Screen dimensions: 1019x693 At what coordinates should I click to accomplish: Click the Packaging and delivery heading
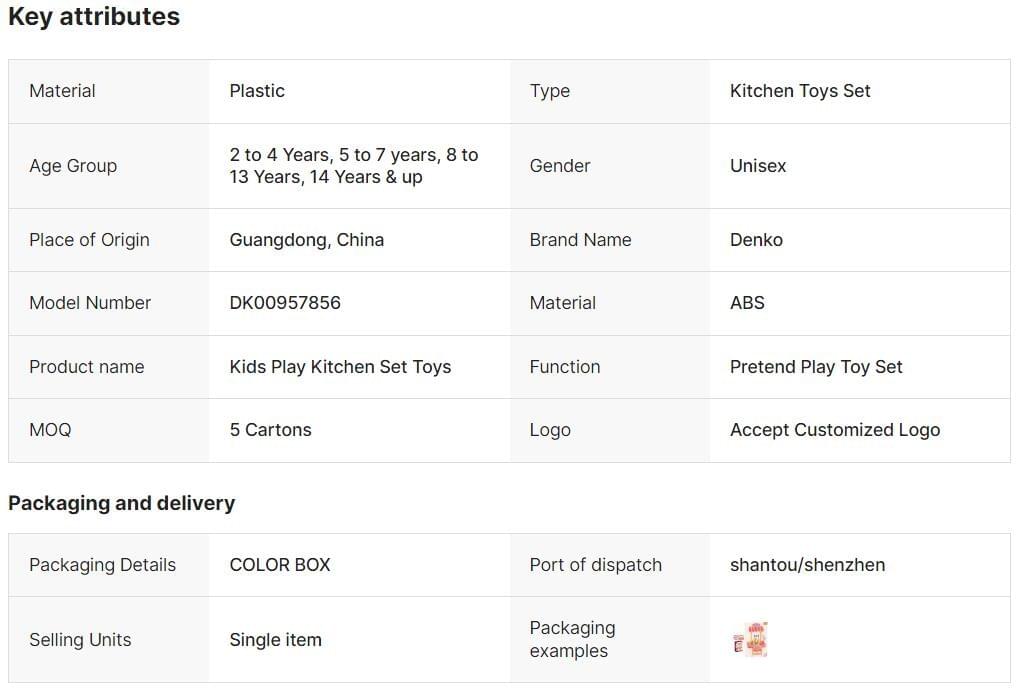coord(121,503)
